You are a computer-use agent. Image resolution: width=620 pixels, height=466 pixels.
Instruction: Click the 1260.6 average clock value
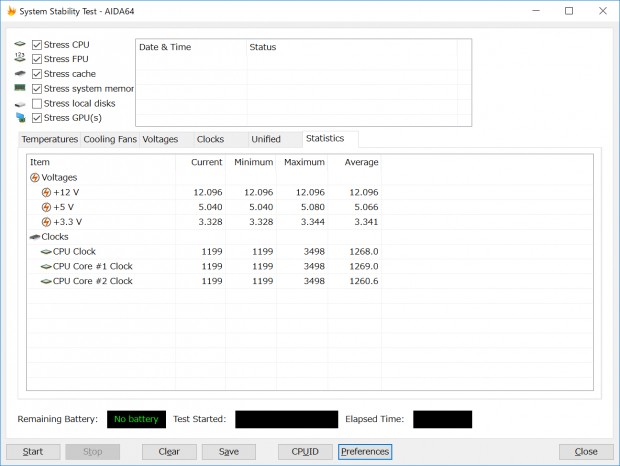[x=364, y=281]
